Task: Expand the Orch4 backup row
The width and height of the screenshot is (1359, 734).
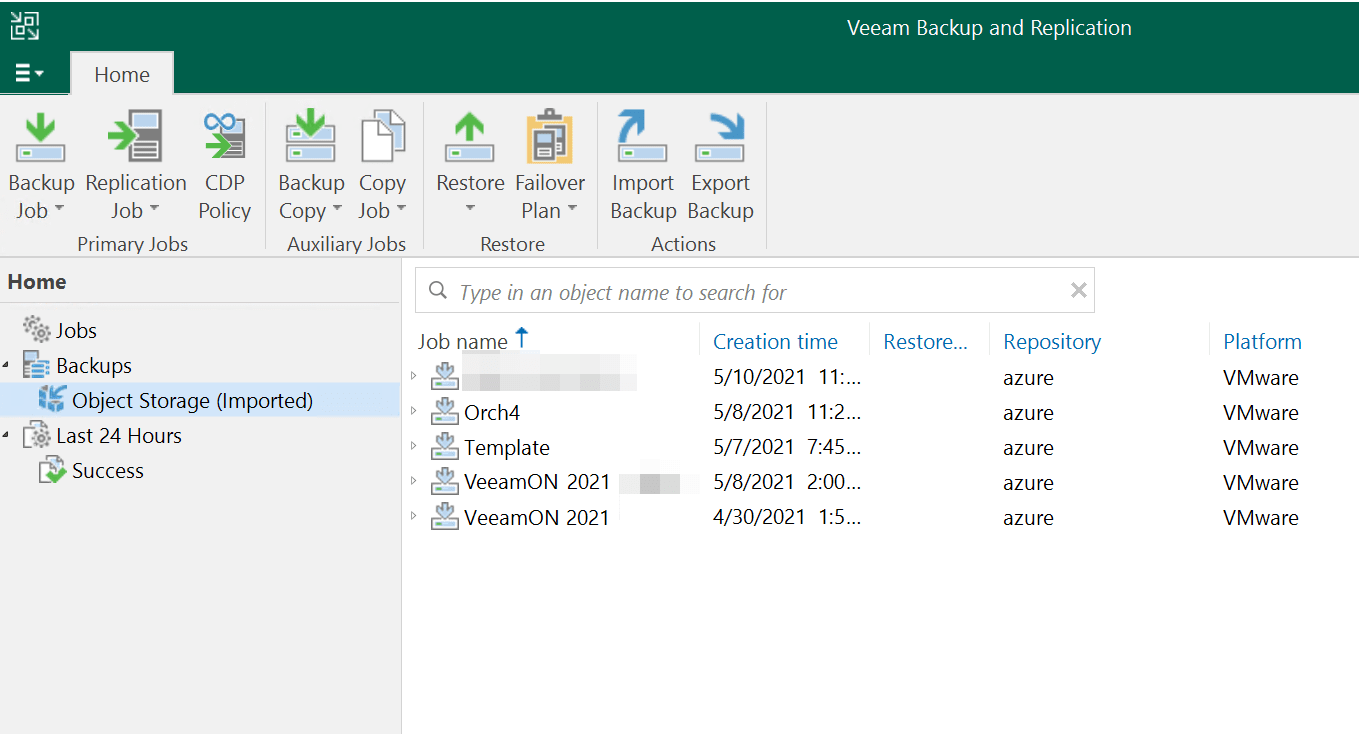Action: [x=414, y=413]
